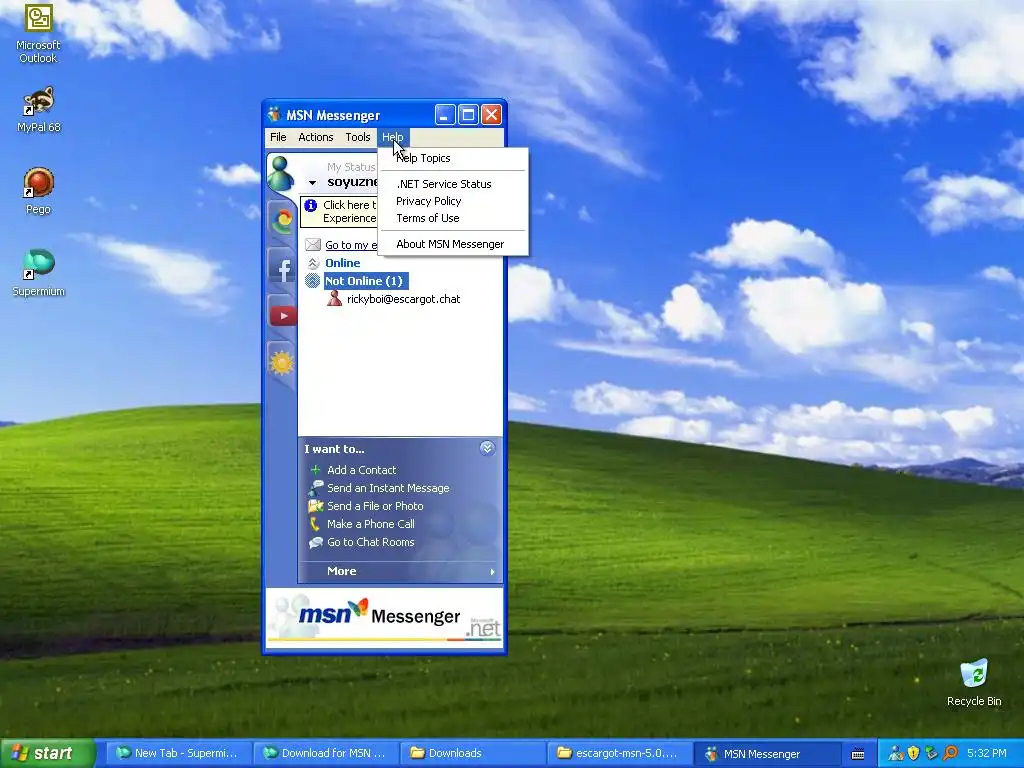Collapse the I want to... panel chevron

(487, 448)
